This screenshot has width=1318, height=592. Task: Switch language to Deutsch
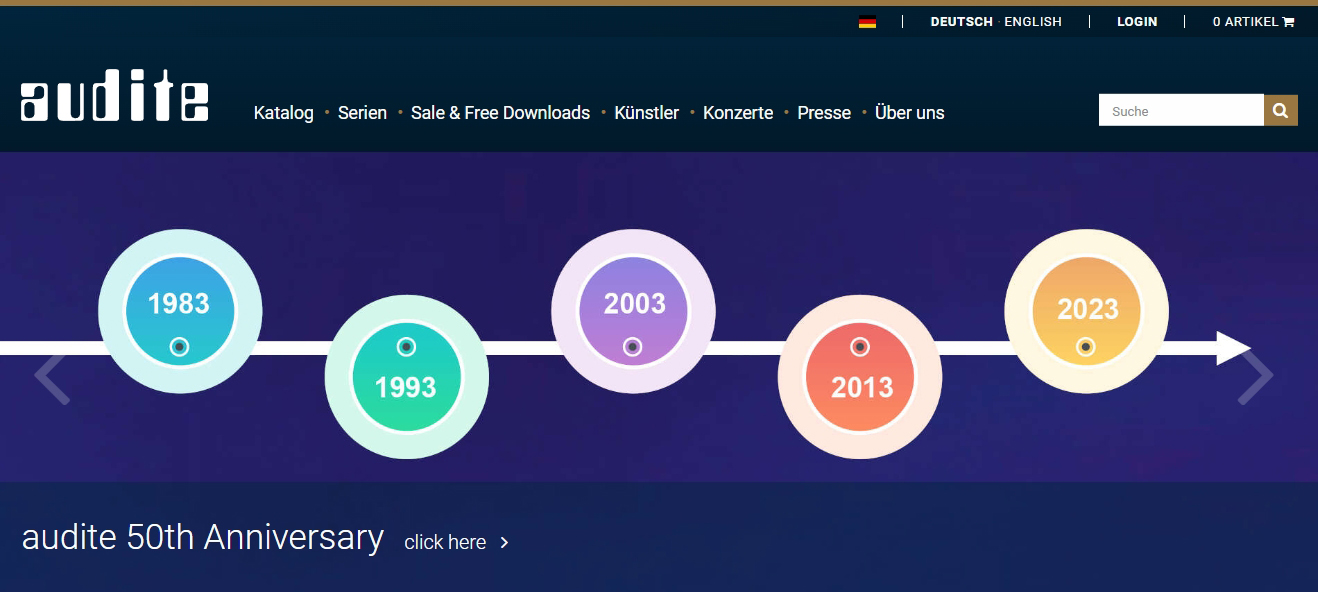tap(961, 22)
